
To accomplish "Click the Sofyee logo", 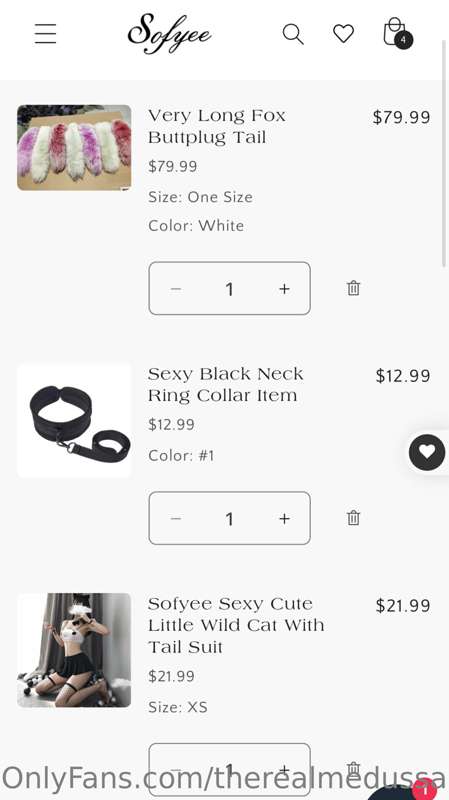I will click(169, 34).
